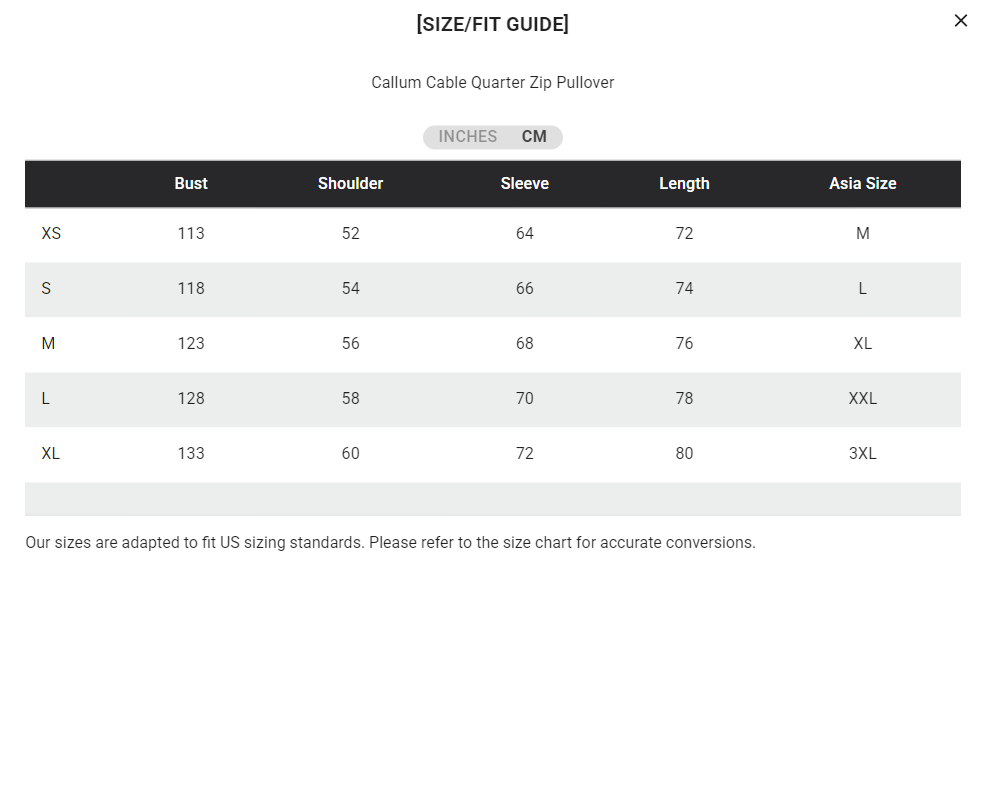Select the XXL Asia size cell
The width and height of the screenshot is (987, 796).
(x=862, y=399)
